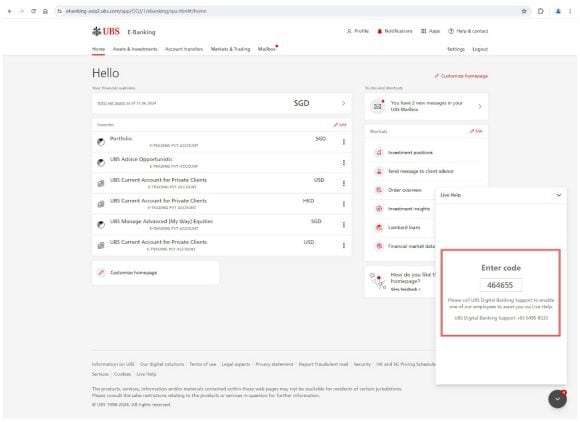Viewport: 580px width, 422px height.
Task: Open Investment insights shortcut
Action: coord(409,209)
